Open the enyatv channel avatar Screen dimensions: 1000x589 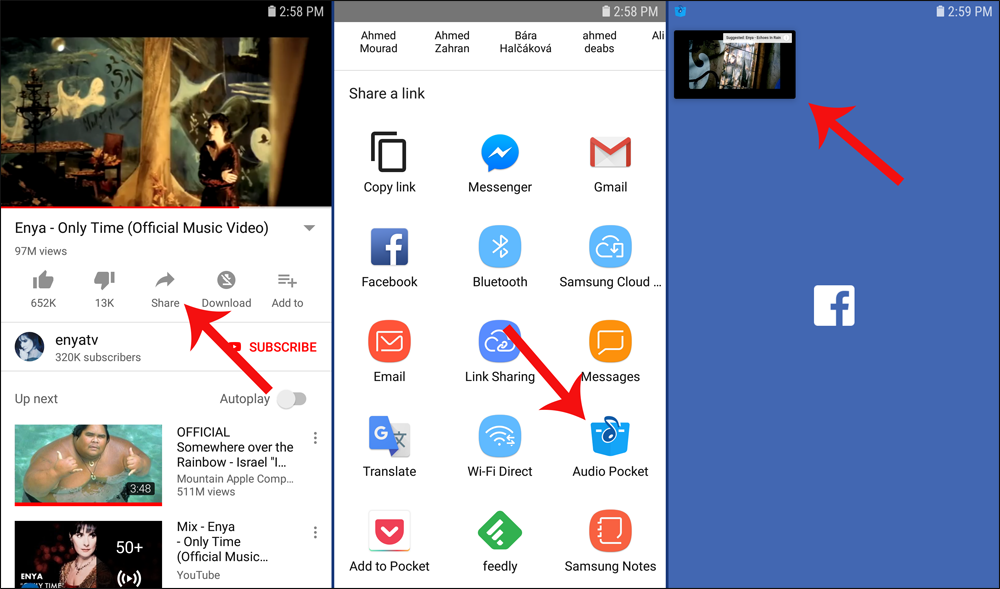tap(29, 347)
